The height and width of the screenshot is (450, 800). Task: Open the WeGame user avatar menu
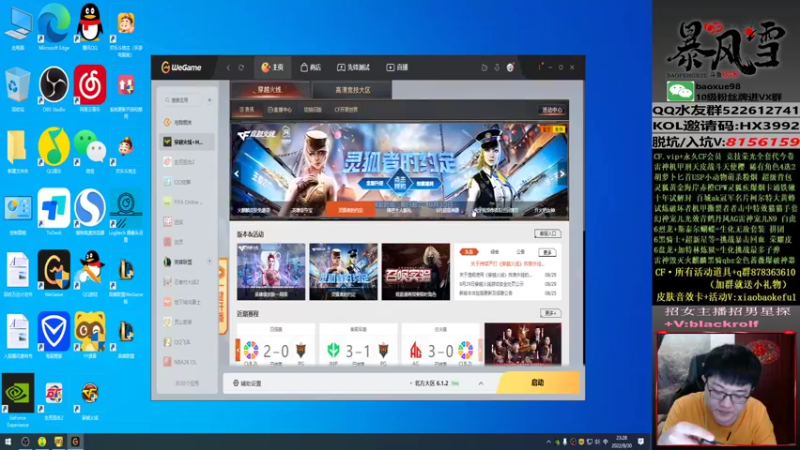(x=510, y=67)
